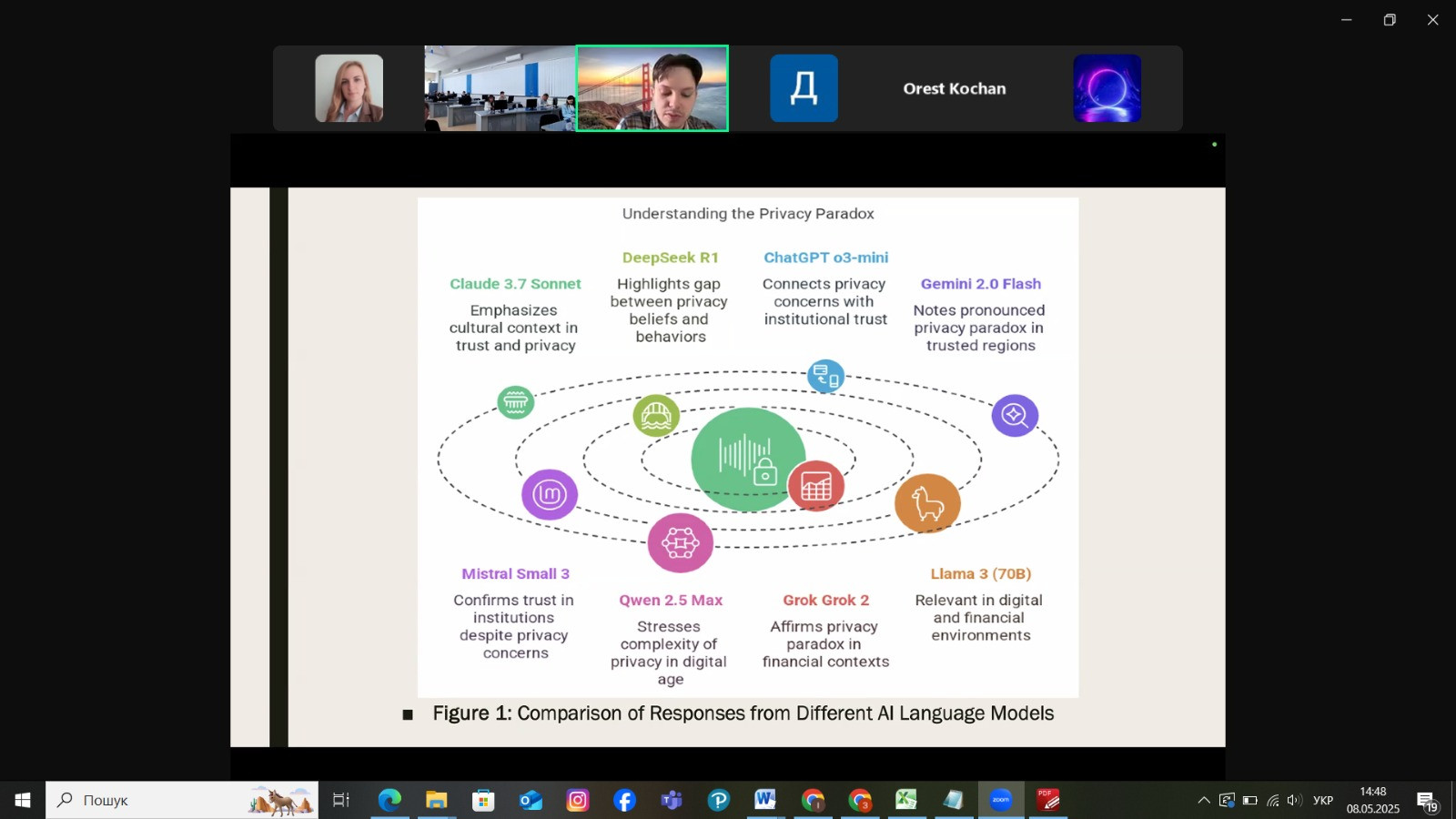The image size is (1456, 819).
Task: Click the purple Gemini magnifier icon
Action: click(x=1015, y=416)
